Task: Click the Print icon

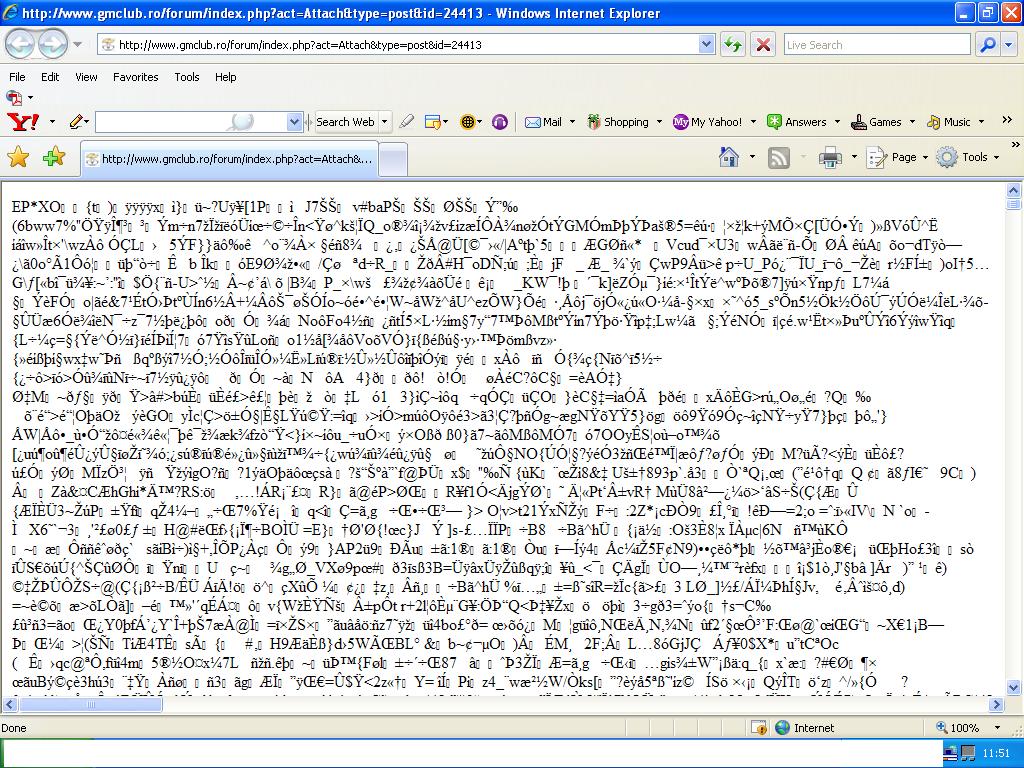Action: [830, 157]
